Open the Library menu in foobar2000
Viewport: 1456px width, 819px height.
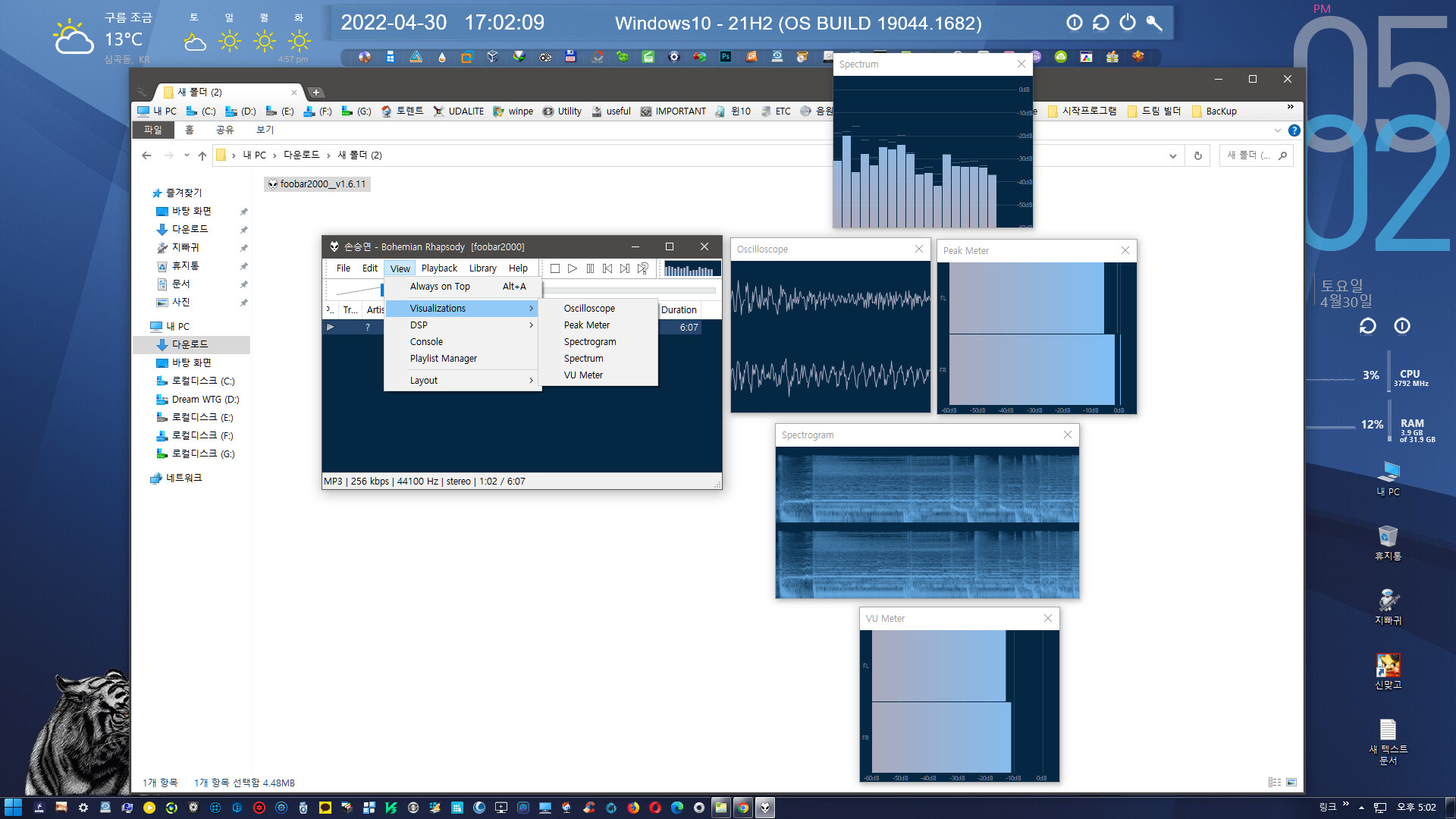click(482, 268)
